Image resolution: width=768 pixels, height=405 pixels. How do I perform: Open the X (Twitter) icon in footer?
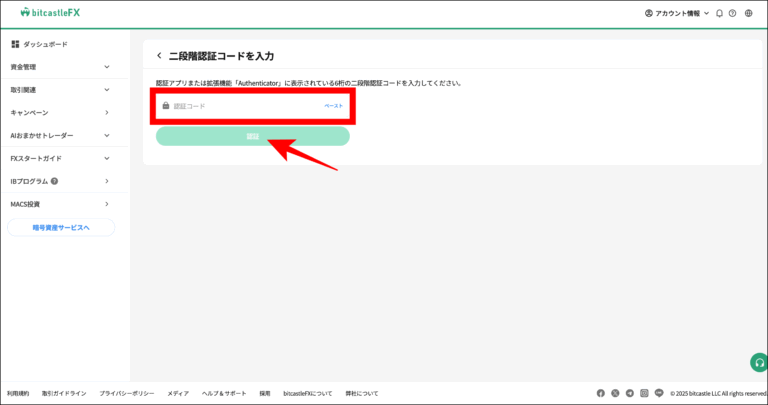point(615,393)
